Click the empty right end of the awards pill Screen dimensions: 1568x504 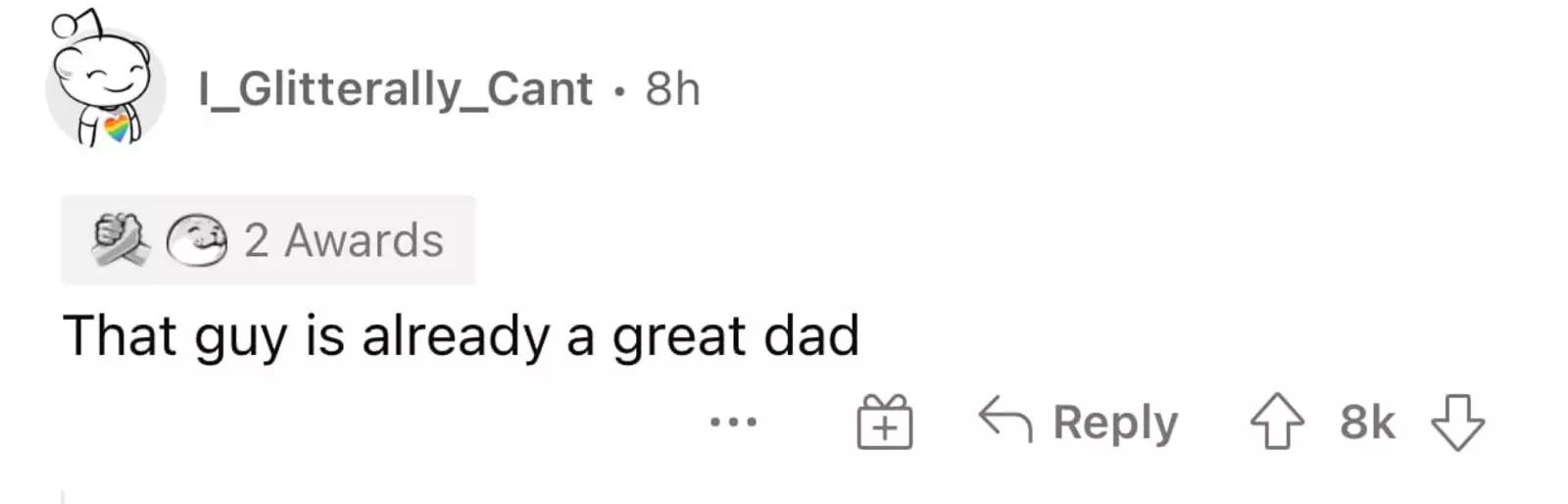[461, 240]
